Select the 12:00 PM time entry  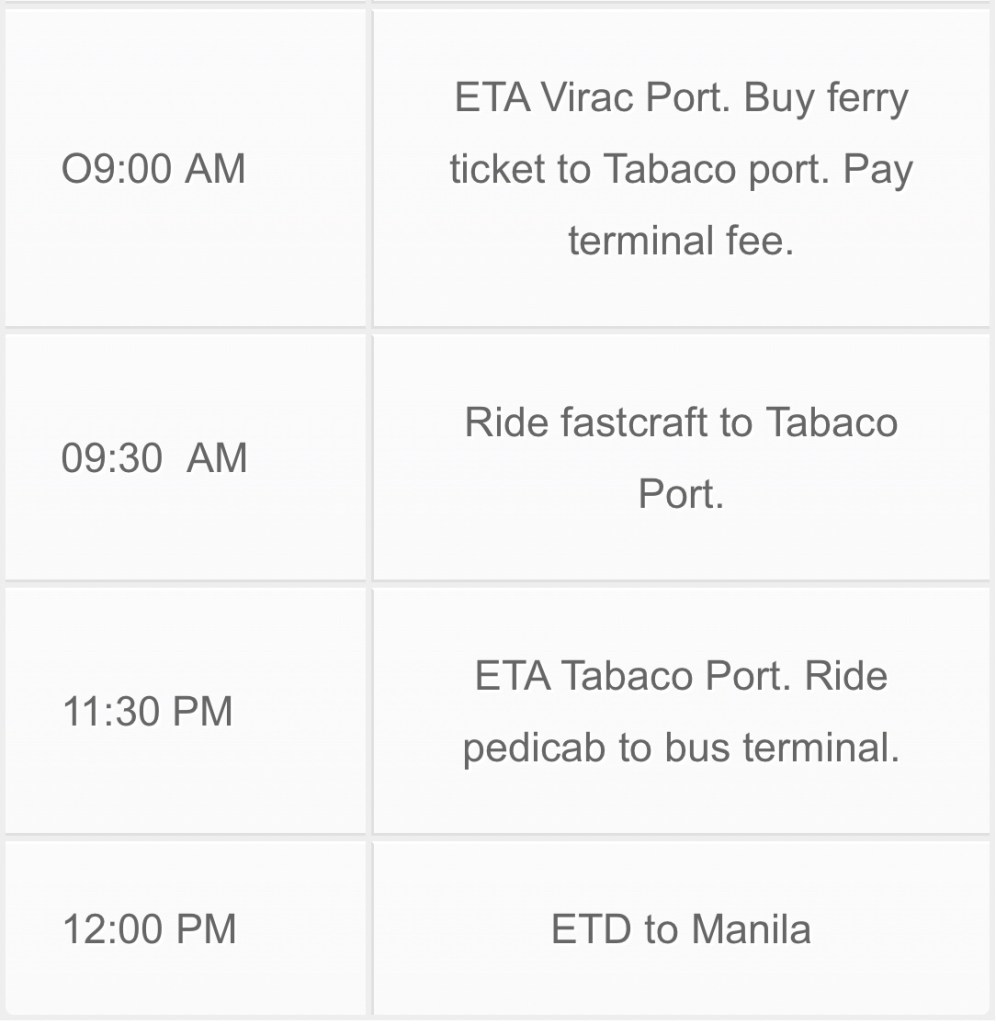click(150, 929)
